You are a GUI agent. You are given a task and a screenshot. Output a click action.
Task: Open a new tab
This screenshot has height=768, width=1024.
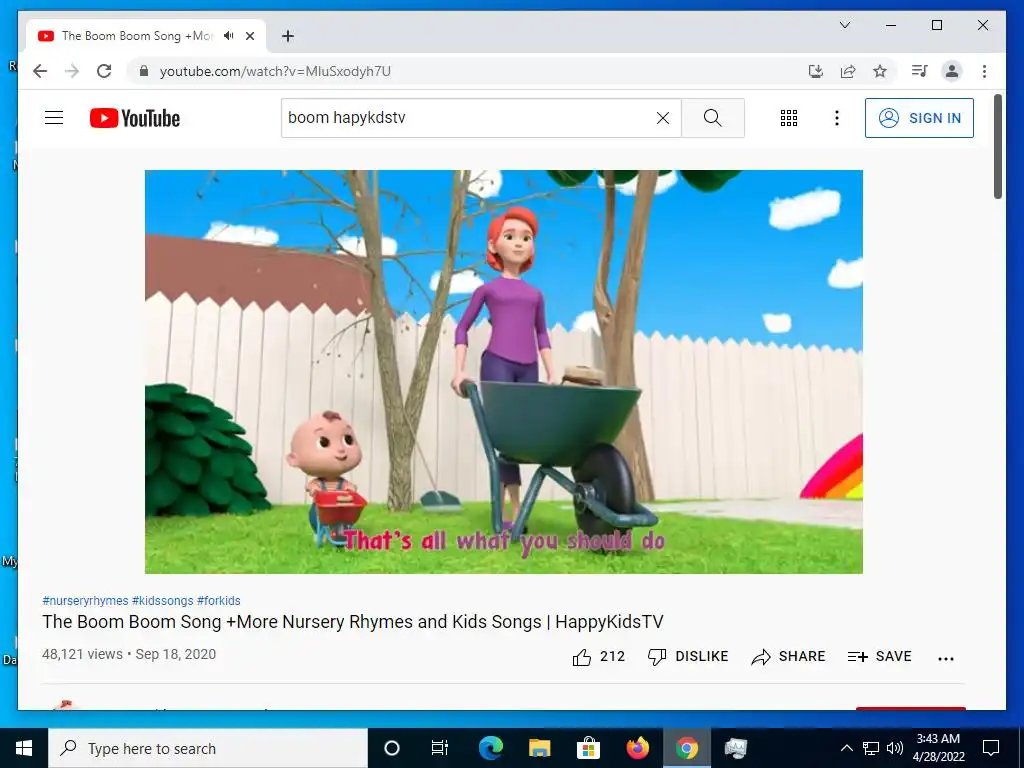click(287, 36)
